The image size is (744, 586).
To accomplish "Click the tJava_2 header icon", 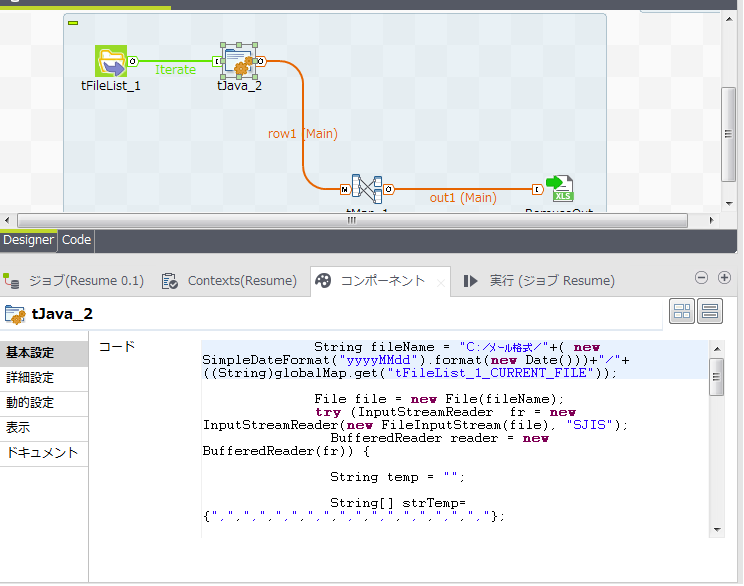I will click(x=15, y=315).
